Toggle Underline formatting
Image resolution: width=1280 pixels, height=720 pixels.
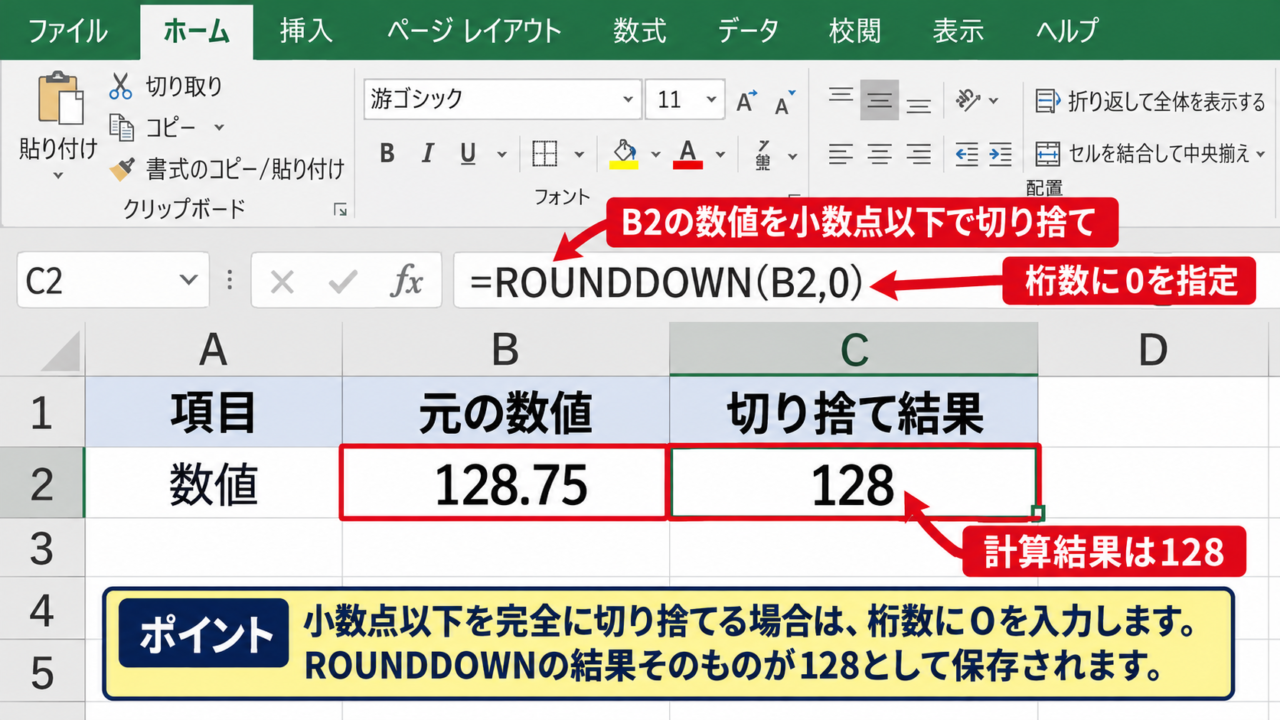click(467, 154)
